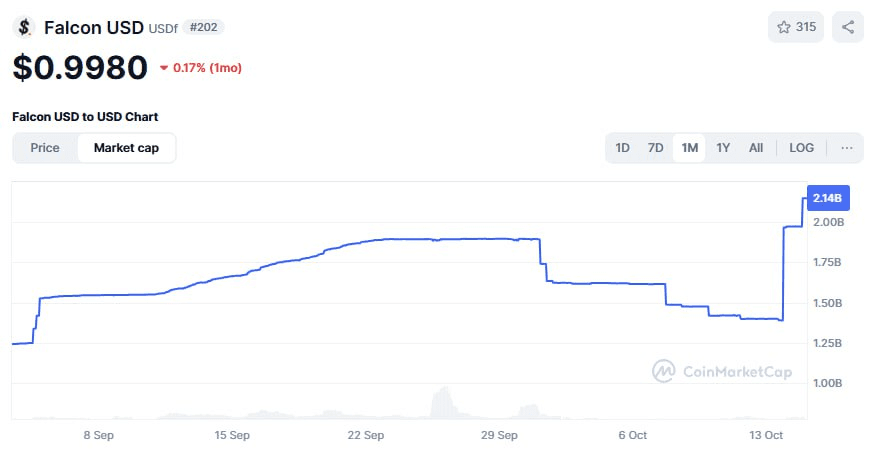Switch chart to Price tab
This screenshot has width=878, height=450.
tap(45, 148)
